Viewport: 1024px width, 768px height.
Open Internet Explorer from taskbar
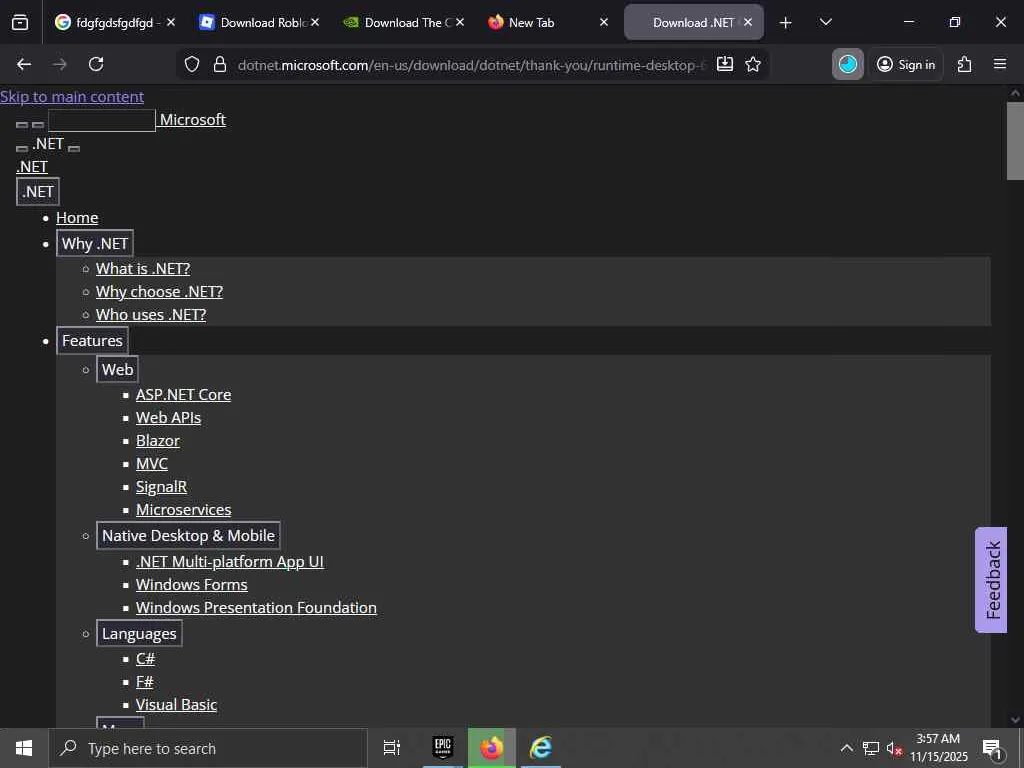click(x=541, y=748)
